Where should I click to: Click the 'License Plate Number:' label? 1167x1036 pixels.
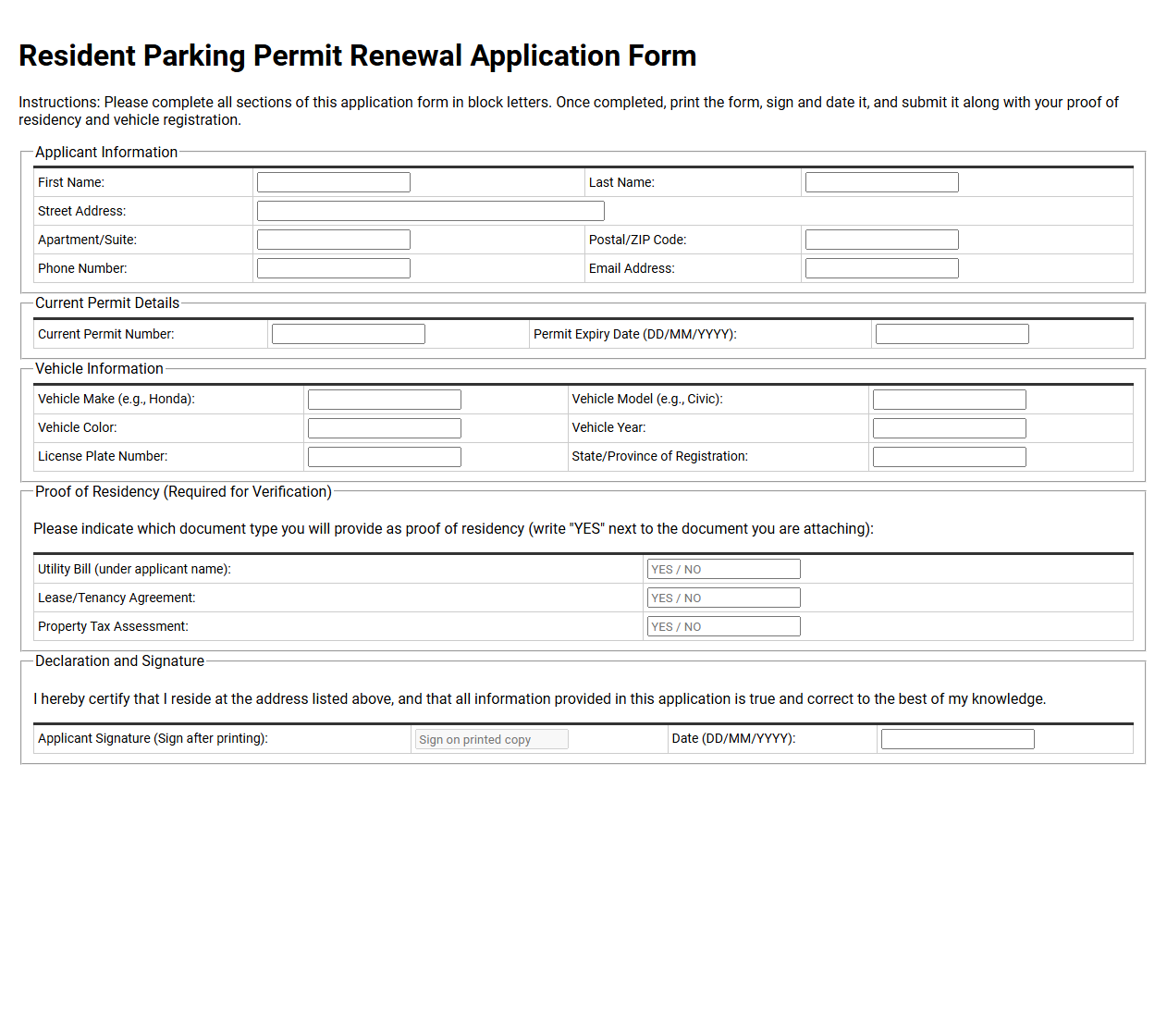pyautogui.click(x=103, y=456)
